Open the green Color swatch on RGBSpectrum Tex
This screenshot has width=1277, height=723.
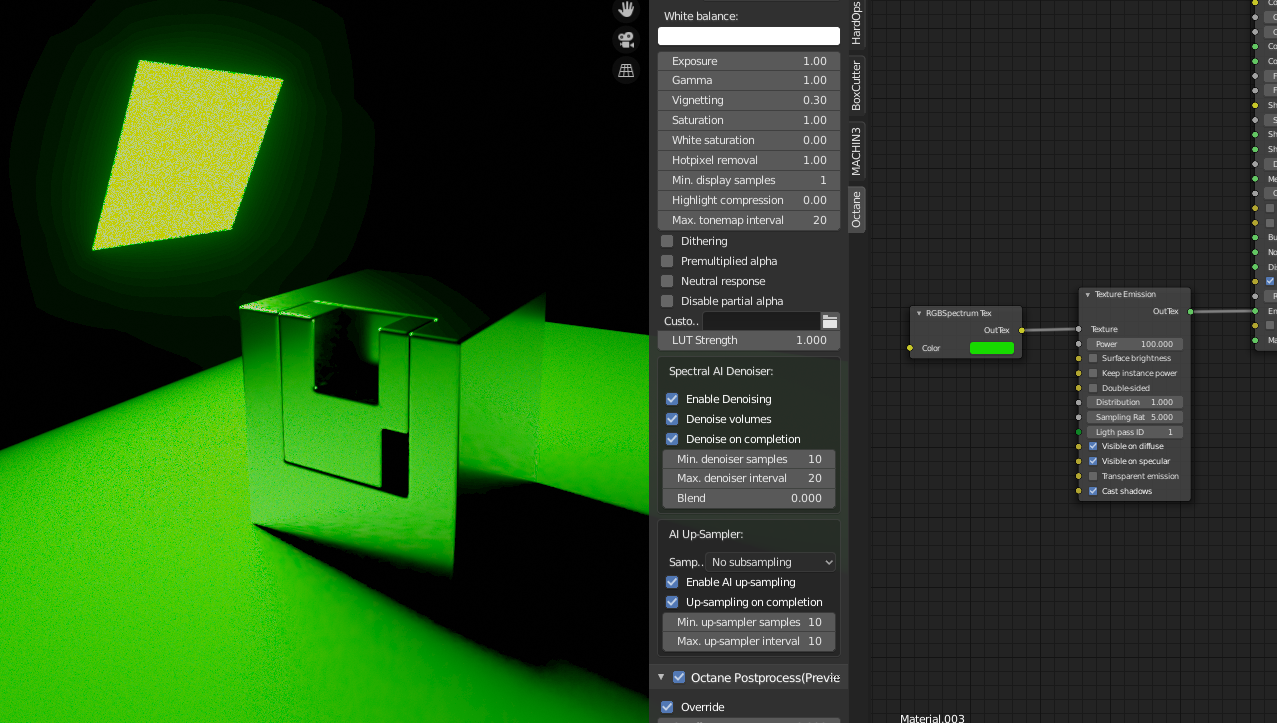[992, 348]
